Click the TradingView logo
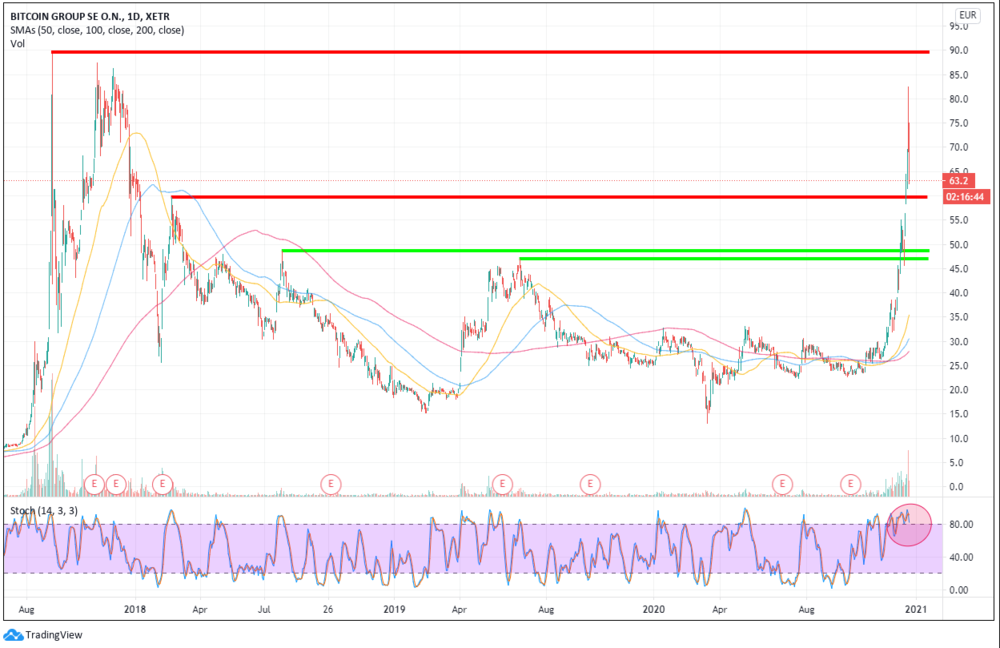 click(43, 635)
